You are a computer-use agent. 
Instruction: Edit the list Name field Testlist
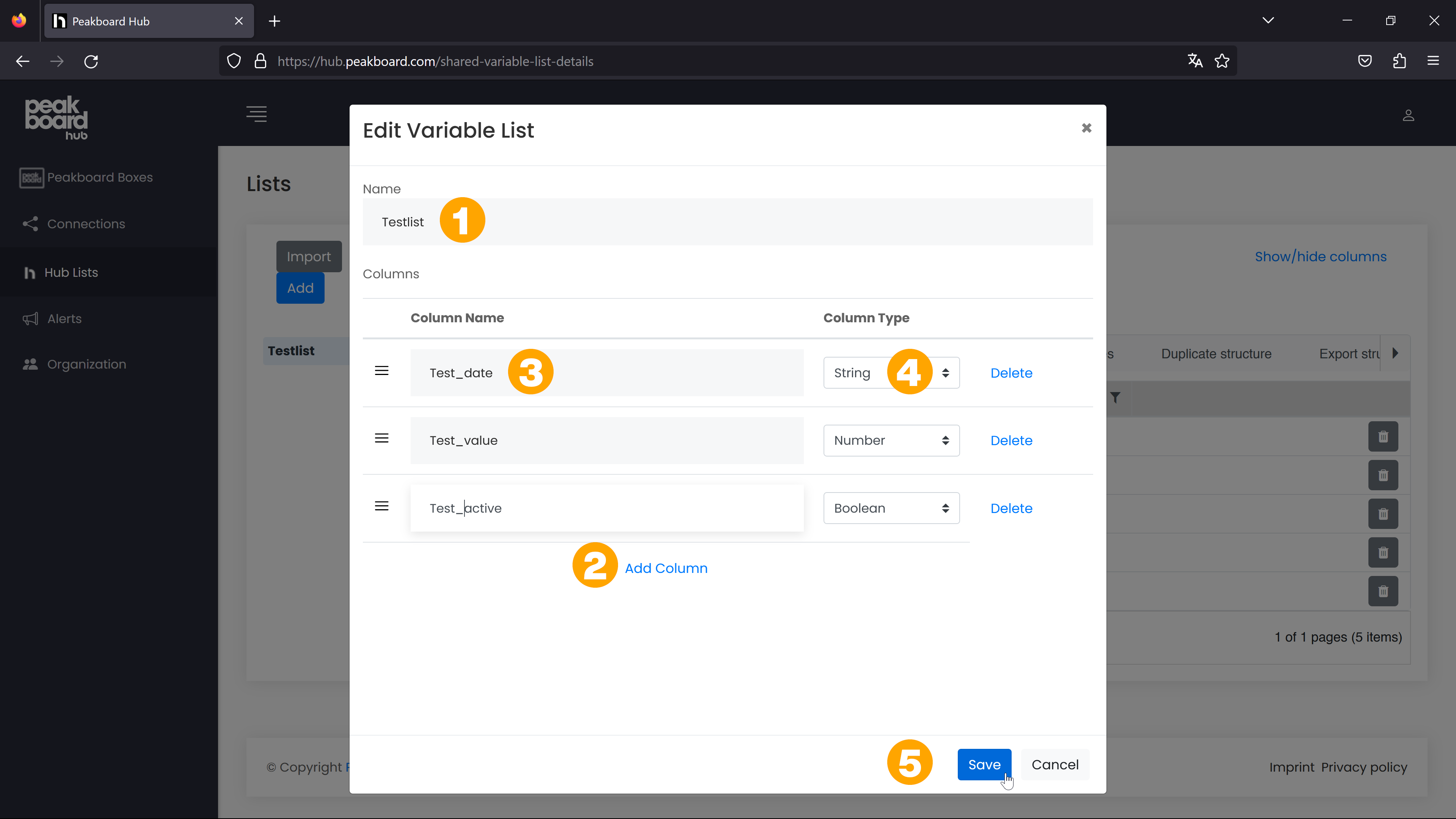(728, 221)
